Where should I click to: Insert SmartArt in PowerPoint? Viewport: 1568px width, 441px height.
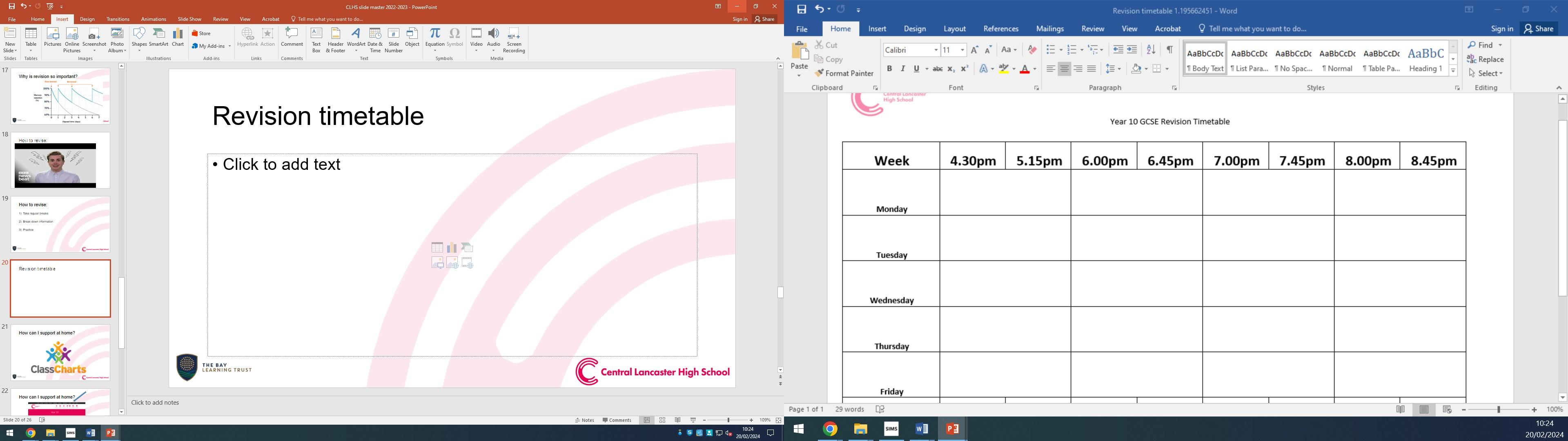point(159,38)
